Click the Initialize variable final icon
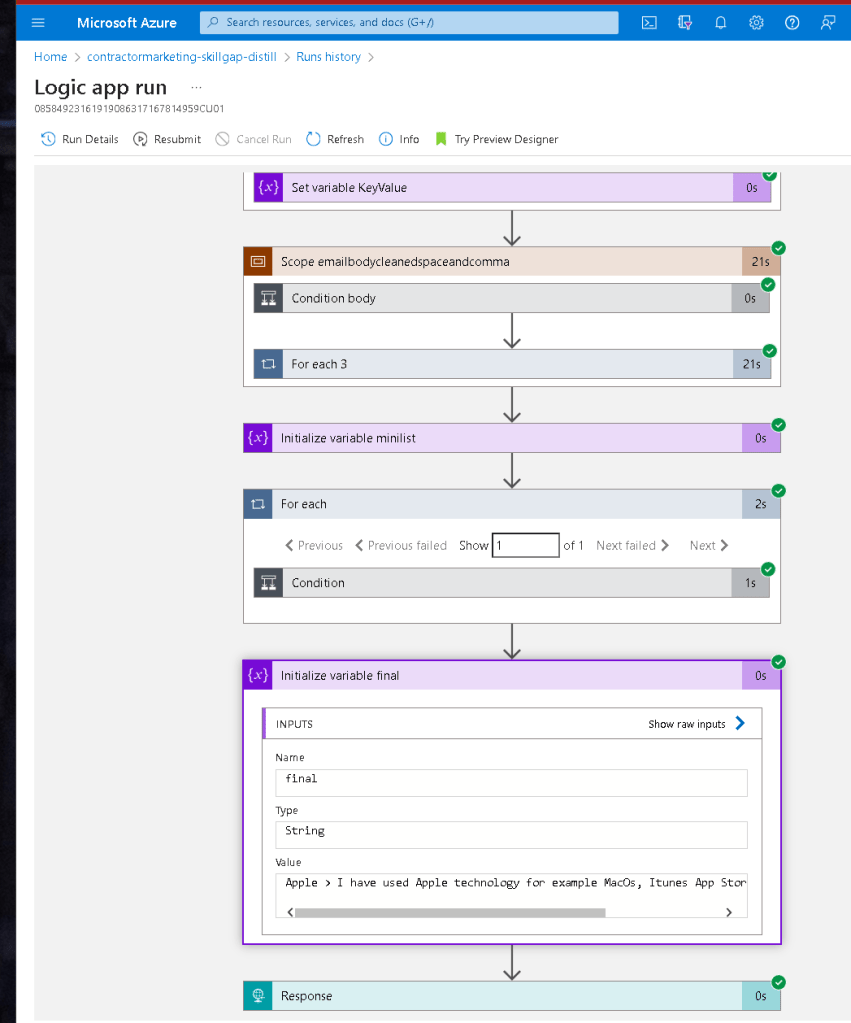Viewport: 851px width, 1023px height. (258, 675)
